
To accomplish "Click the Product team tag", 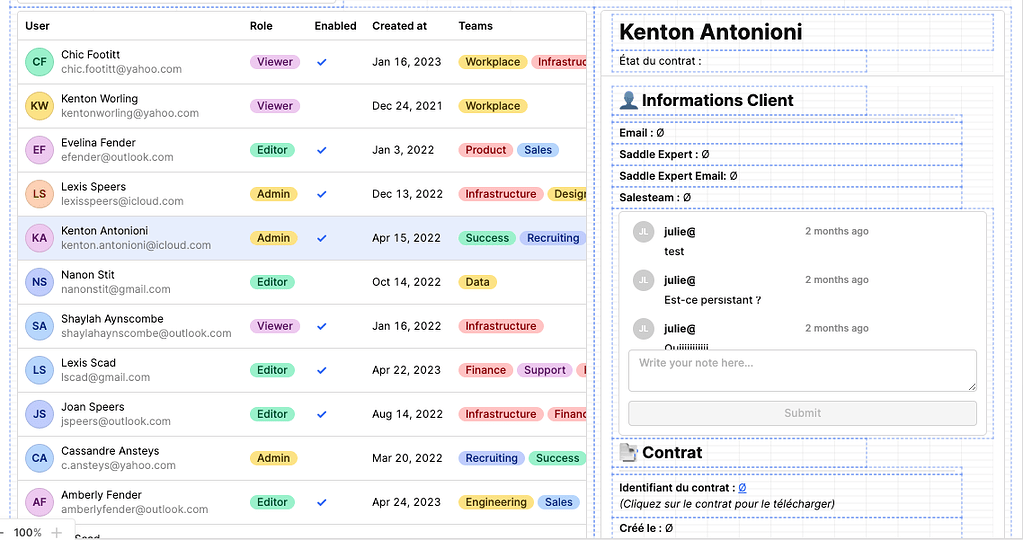I will coord(485,150).
